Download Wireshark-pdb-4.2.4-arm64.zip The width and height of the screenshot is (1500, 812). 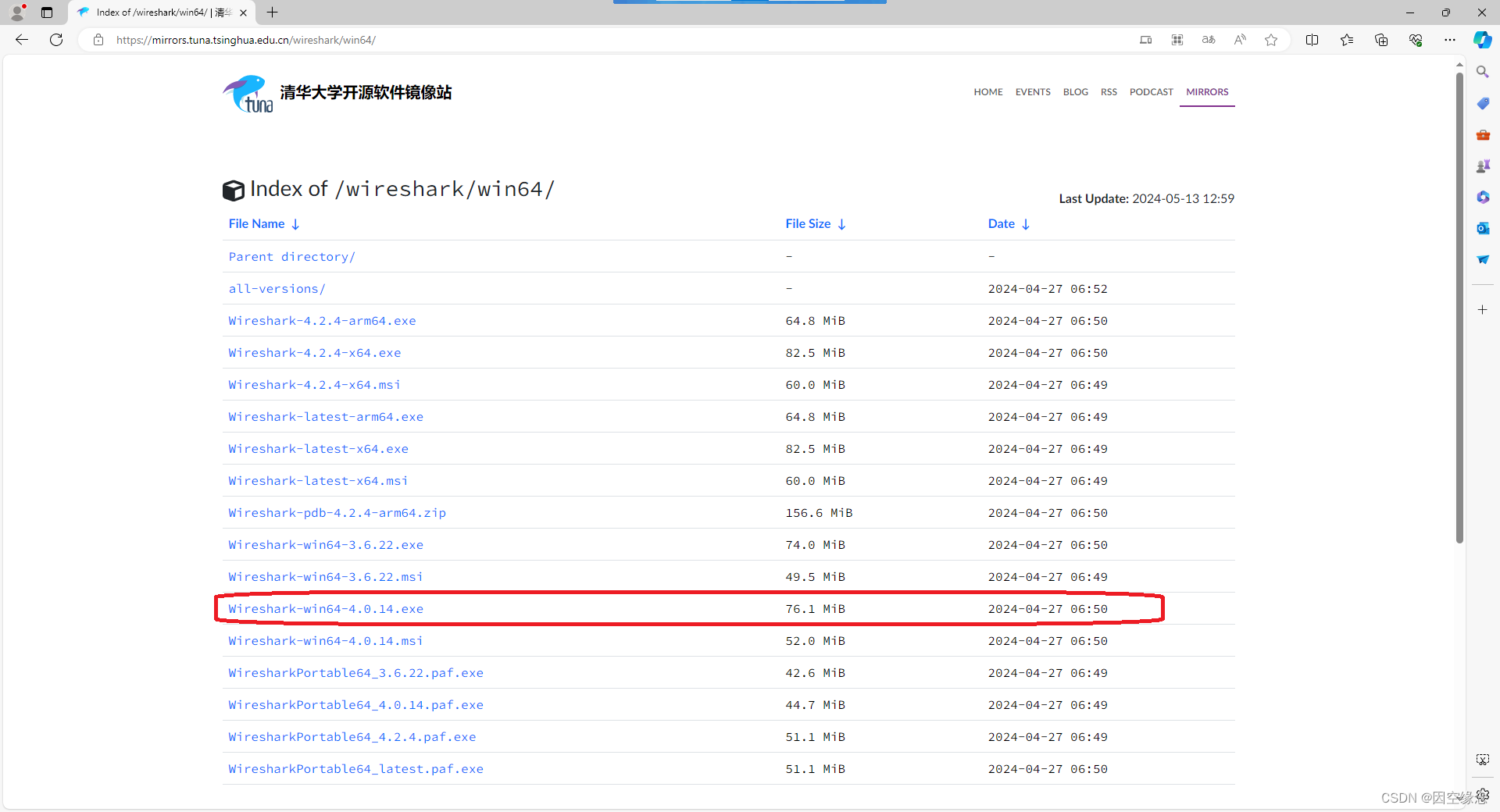click(x=337, y=513)
